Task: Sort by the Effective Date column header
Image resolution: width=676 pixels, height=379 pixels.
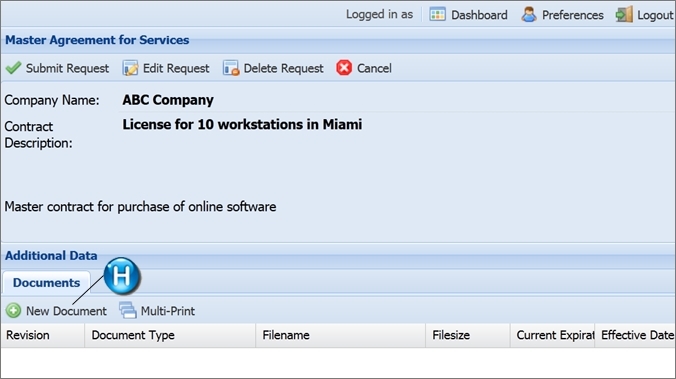Action: pyautogui.click(x=635, y=335)
